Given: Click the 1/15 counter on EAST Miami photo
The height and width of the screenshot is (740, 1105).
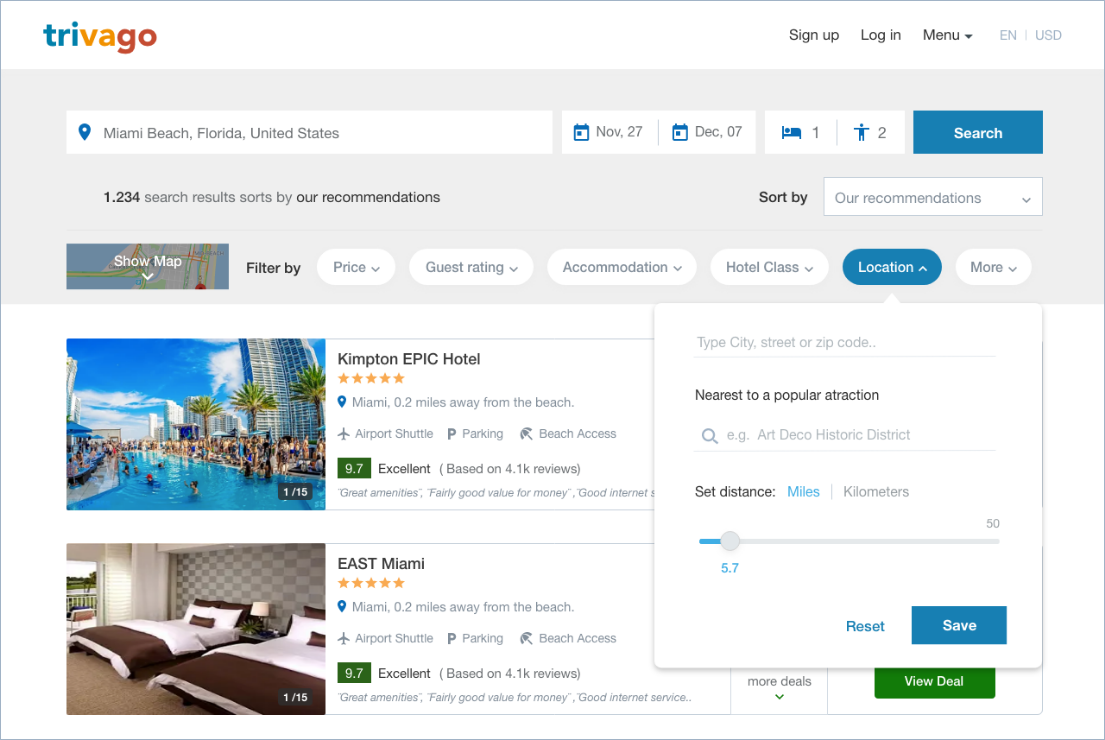Looking at the screenshot, I should coord(295,697).
